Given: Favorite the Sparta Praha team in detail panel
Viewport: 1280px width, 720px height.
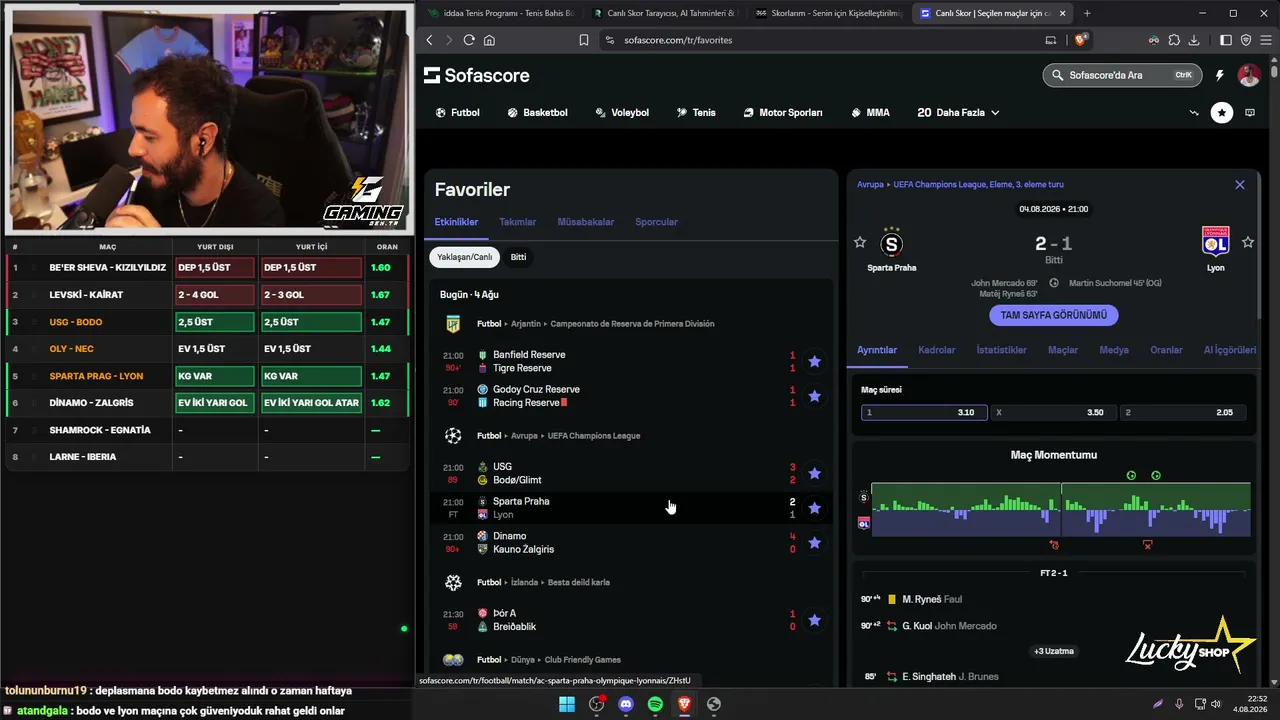Looking at the screenshot, I should (x=860, y=242).
